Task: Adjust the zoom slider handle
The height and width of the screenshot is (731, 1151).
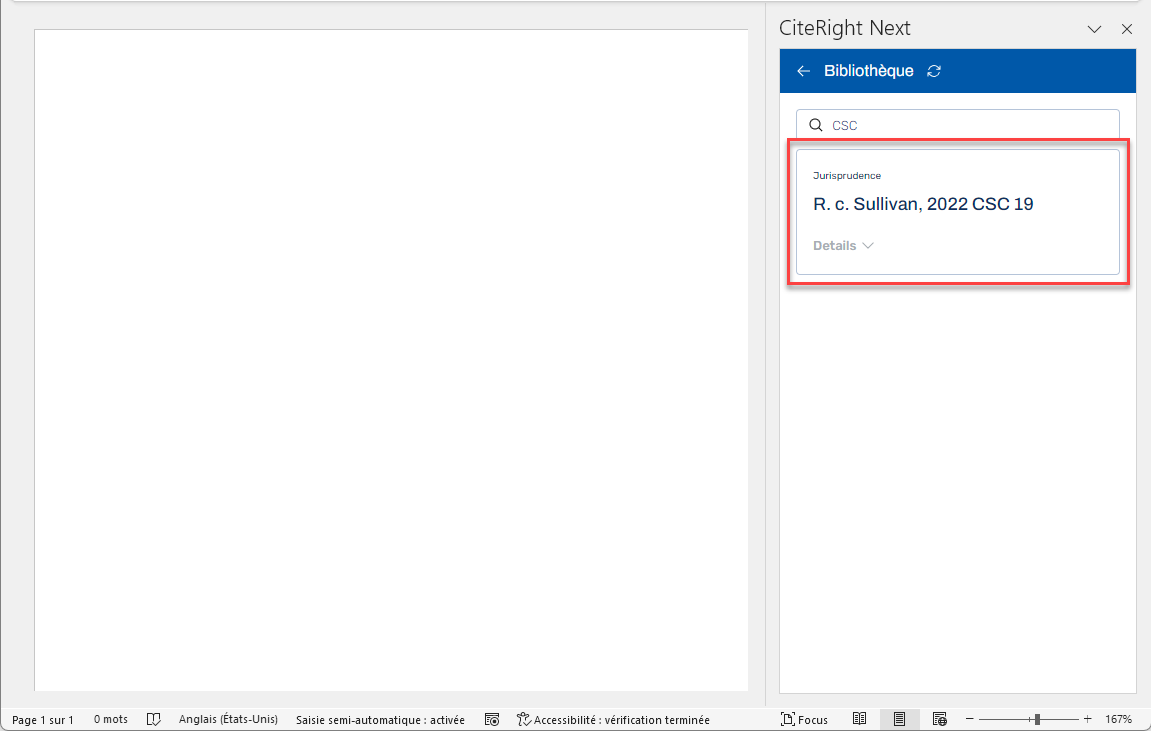Action: [x=1037, y=719]
